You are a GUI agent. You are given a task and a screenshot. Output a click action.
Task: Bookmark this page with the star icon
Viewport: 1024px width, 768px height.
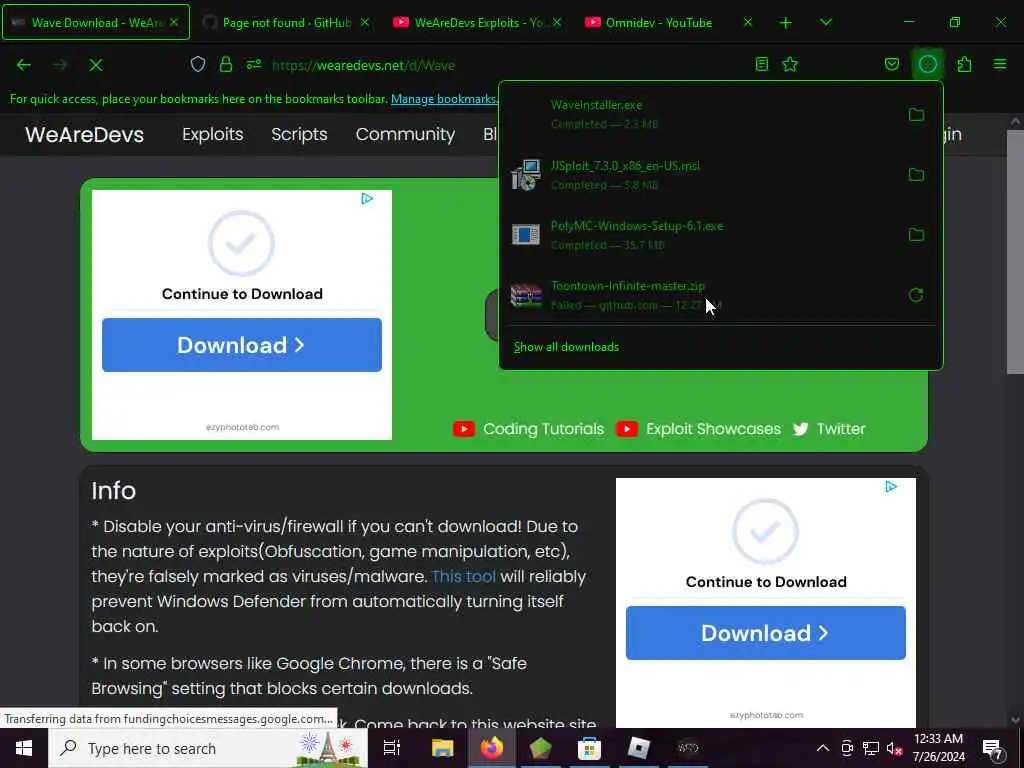click(x=790, y=64)
